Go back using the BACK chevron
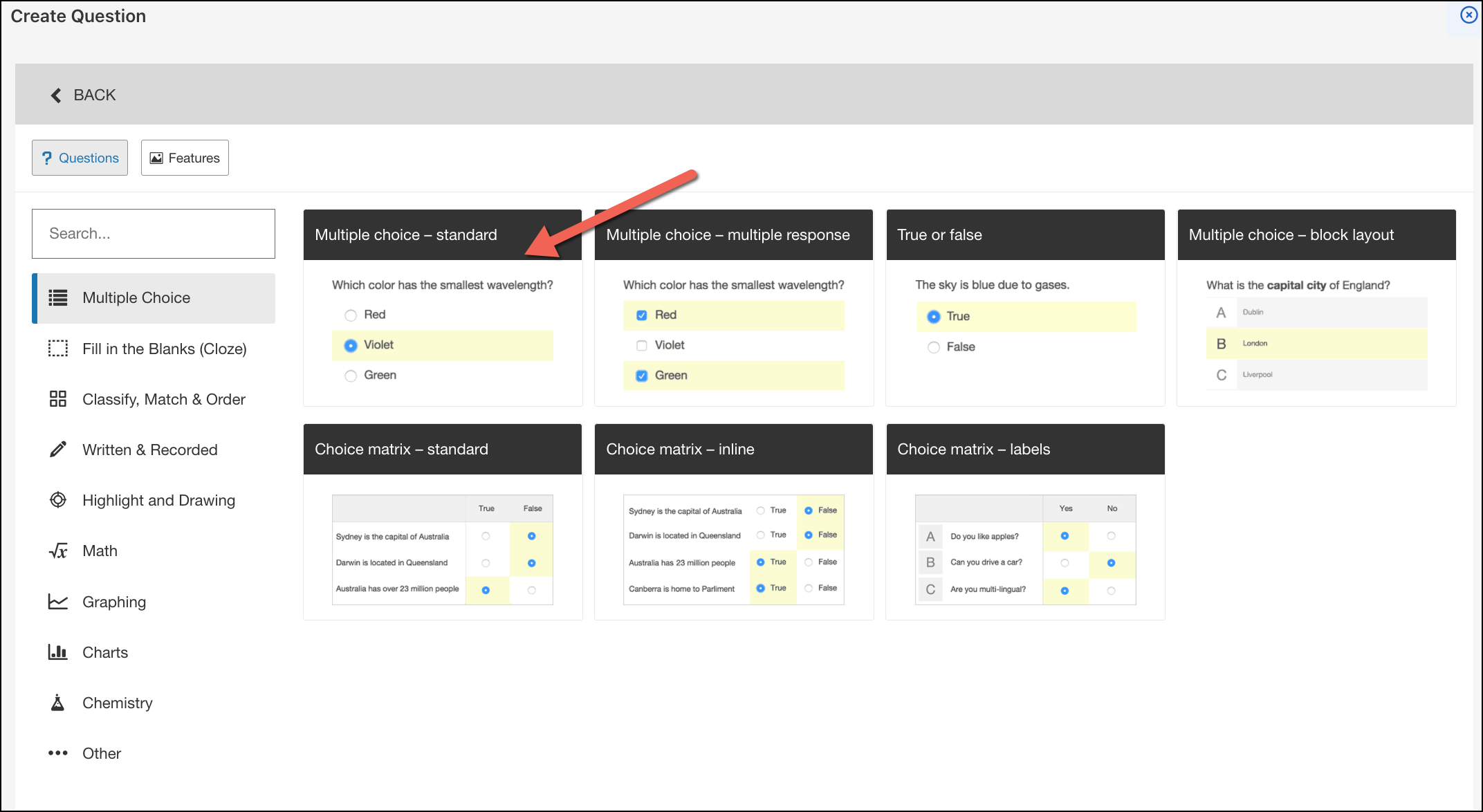 pyautogui.click(x=56, y=95)
